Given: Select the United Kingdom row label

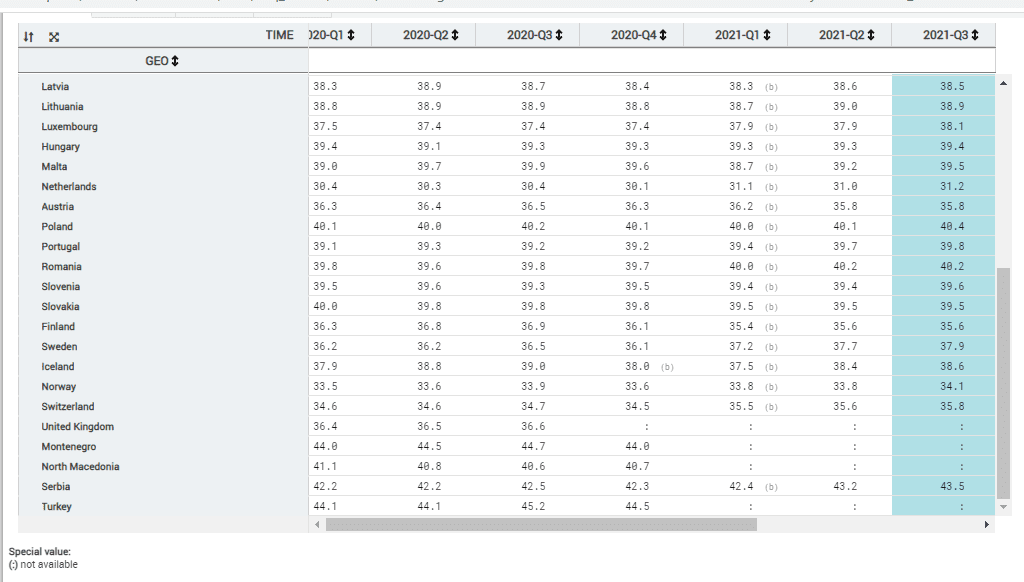Looking at the screenshot, I should [77, 427].
